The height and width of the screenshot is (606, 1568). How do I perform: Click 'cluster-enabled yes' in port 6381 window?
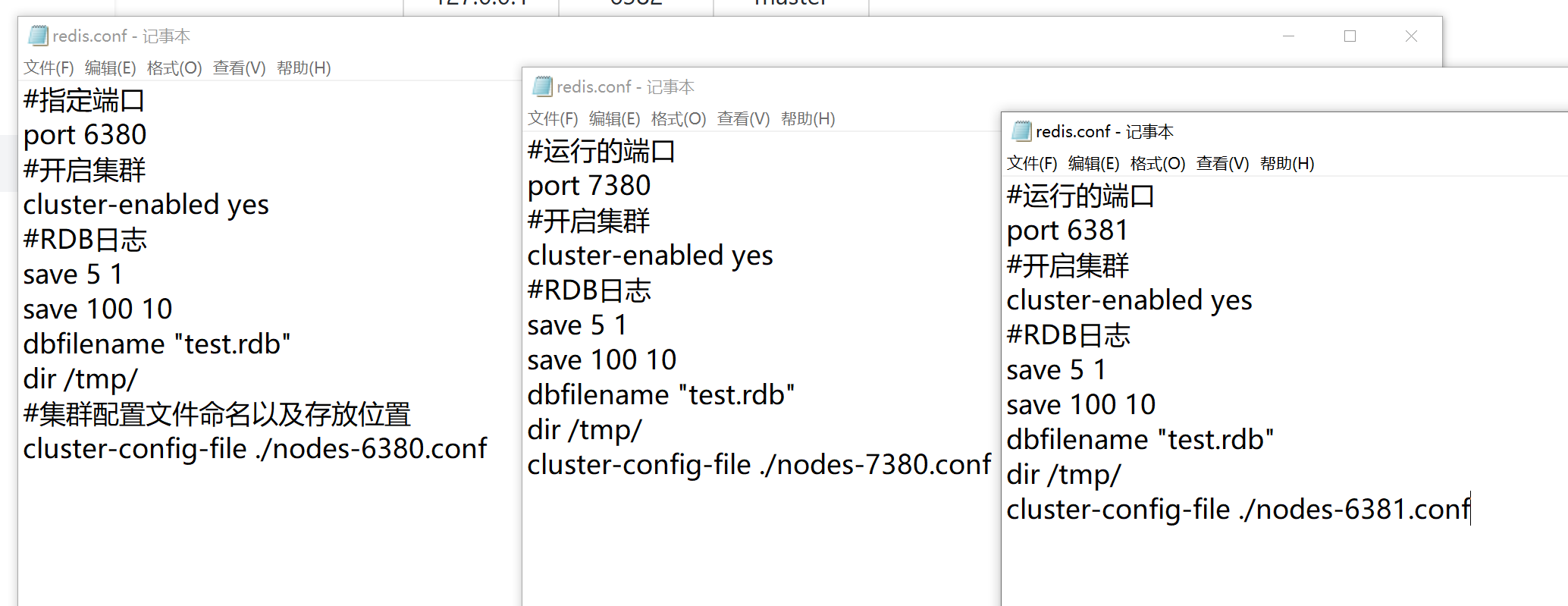[1130, 300]
